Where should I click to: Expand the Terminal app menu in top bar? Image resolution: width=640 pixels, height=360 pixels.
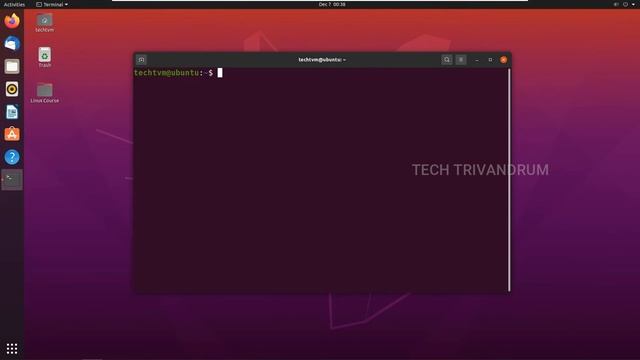coord(52,4)
